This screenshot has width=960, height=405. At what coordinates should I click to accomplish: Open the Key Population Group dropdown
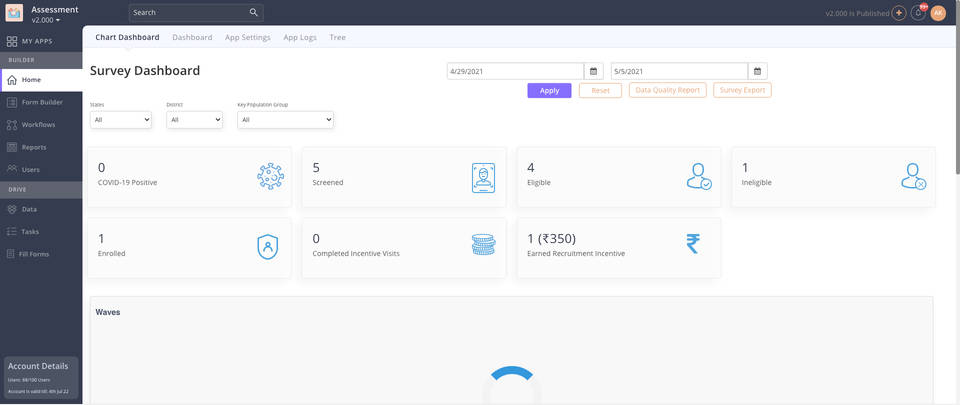click(285, 120)
